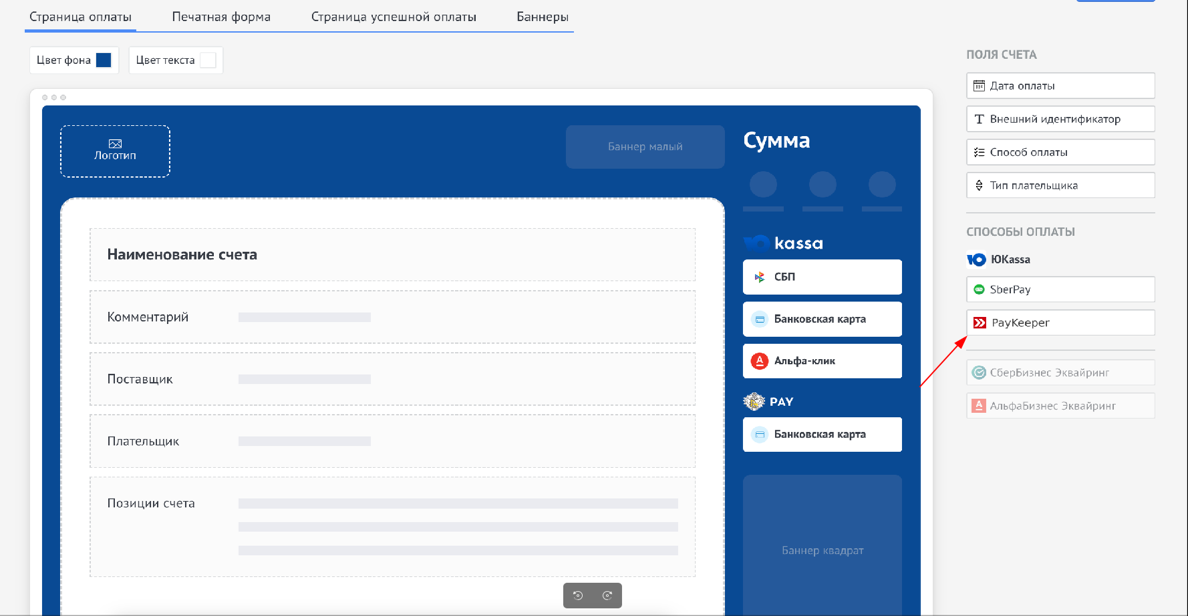Select the Наименование счета block
Image resolution: width=1188 pixels, height=616 pixels.
coord(392,255)
